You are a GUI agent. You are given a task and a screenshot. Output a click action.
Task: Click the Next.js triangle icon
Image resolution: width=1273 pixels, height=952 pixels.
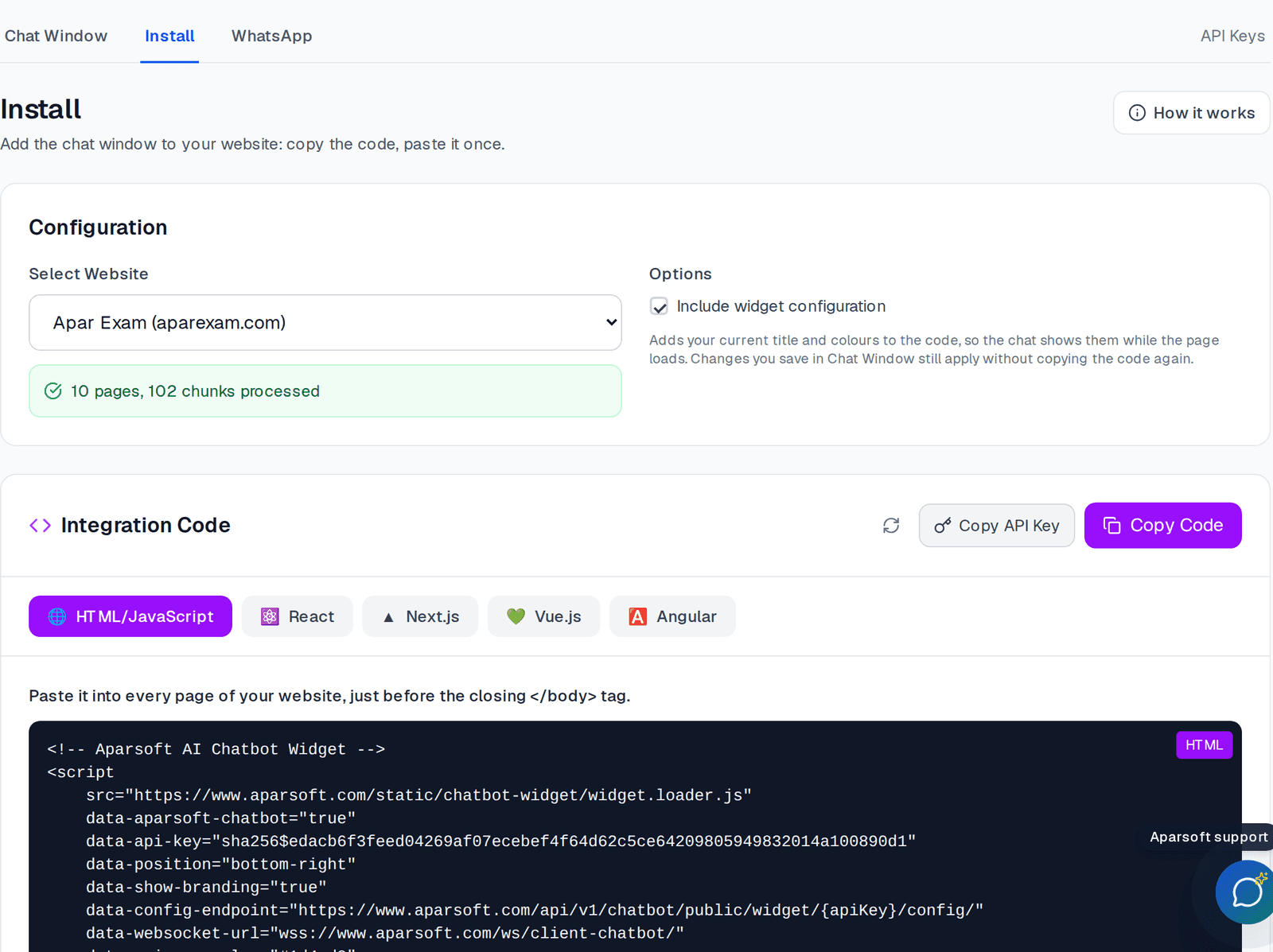(x=388, y=617)
